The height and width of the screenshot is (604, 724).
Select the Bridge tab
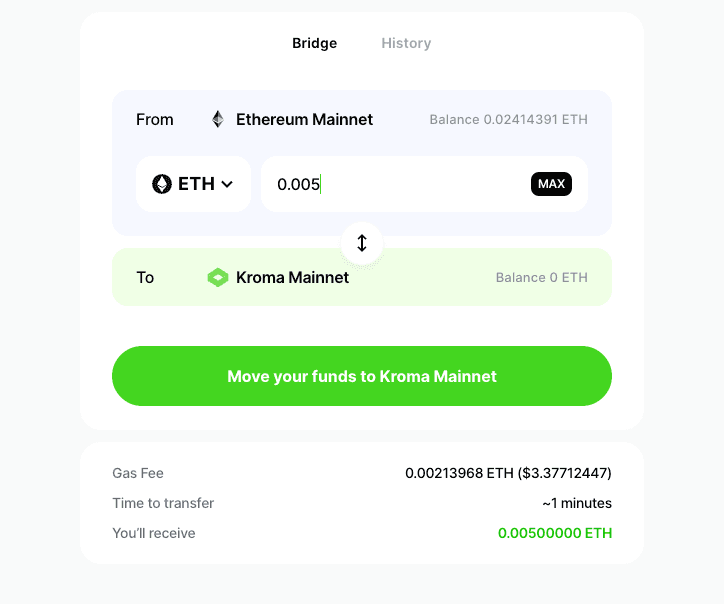pyautogui.click(x=314, y=43)
